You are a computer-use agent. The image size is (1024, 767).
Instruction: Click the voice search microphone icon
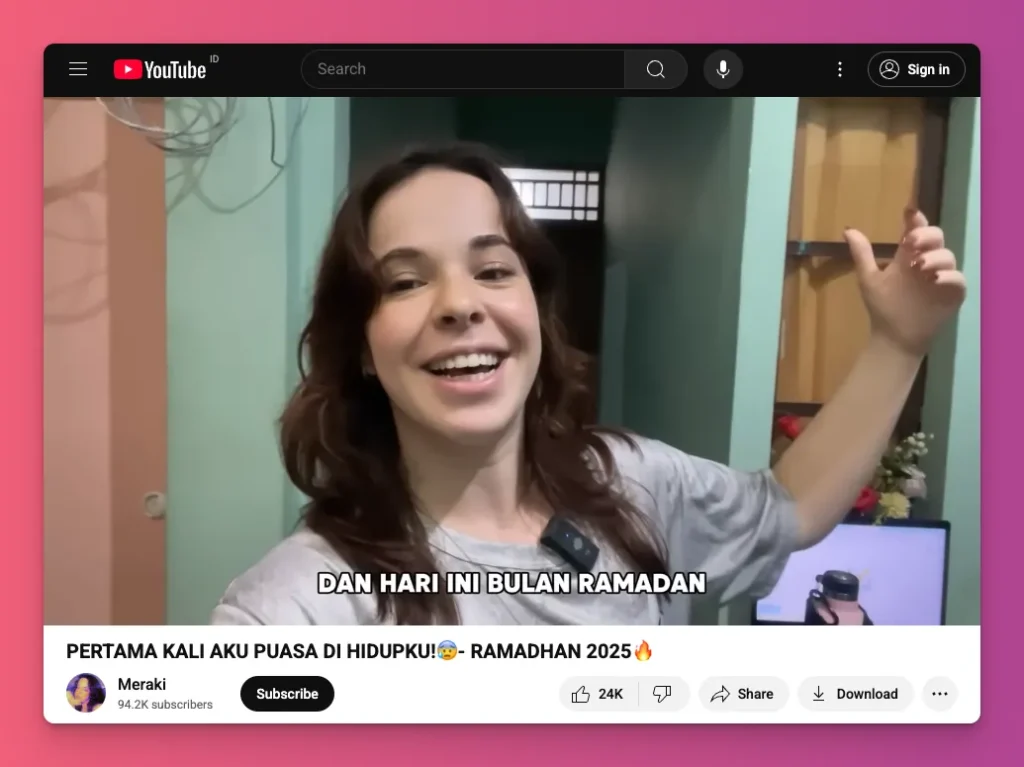click(x=722, y=69)
